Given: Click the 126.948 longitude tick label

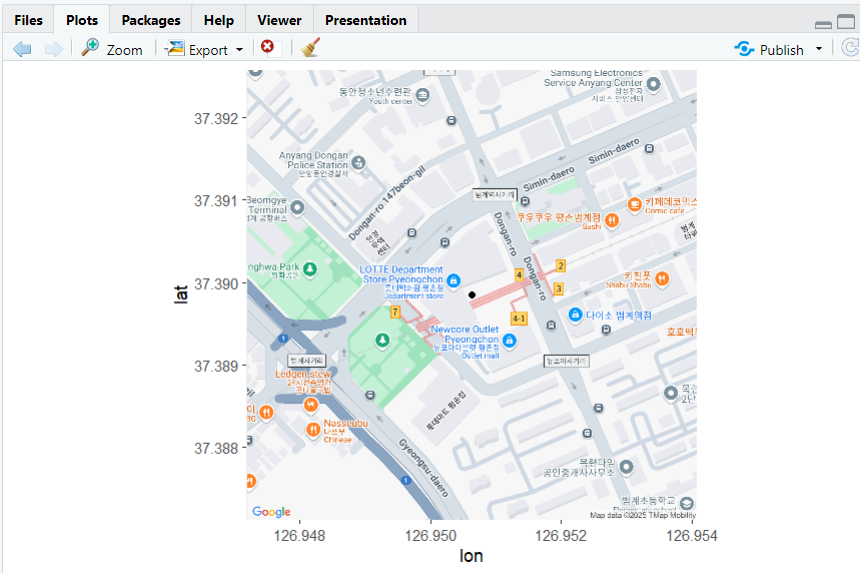Looking at the screenshot, I should point(299,536).
